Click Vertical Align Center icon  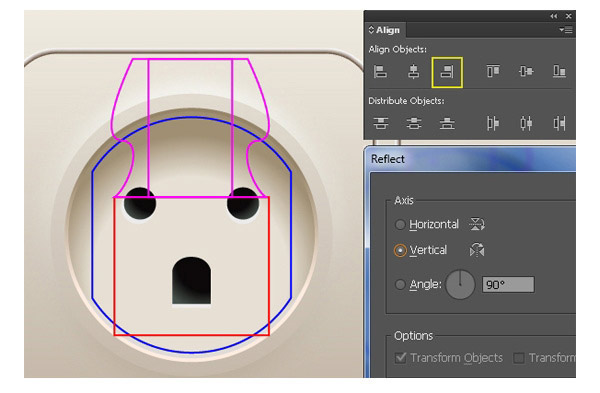tap(526, 71)
